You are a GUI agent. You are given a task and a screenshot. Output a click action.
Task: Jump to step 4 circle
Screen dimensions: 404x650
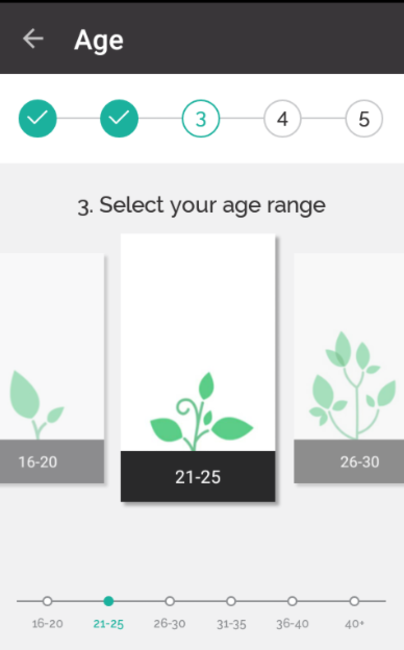pos(282,119)
